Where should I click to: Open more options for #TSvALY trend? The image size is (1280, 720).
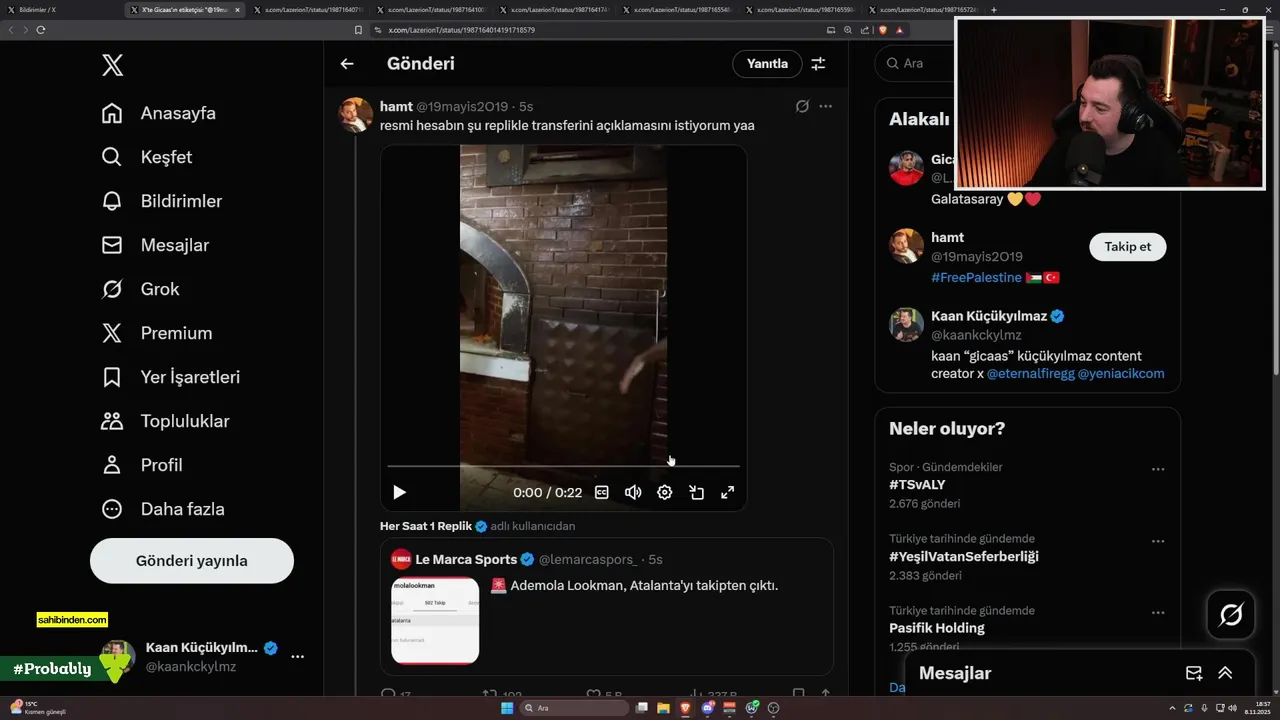(1158, 469)
